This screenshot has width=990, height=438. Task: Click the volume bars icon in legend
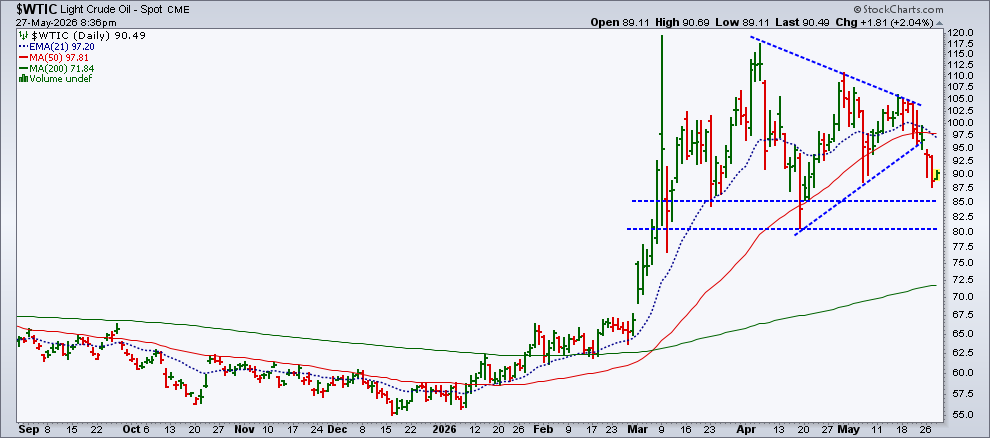pyautogui.click(x=23, y=79)
